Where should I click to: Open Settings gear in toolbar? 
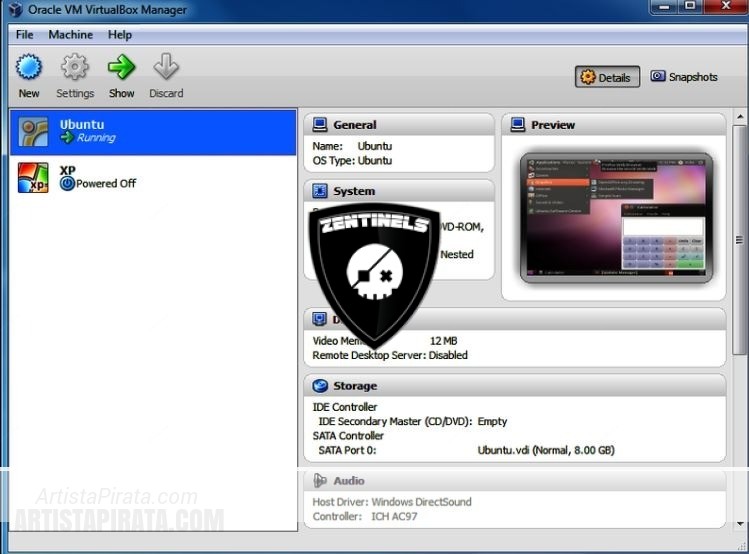[75, 67]
